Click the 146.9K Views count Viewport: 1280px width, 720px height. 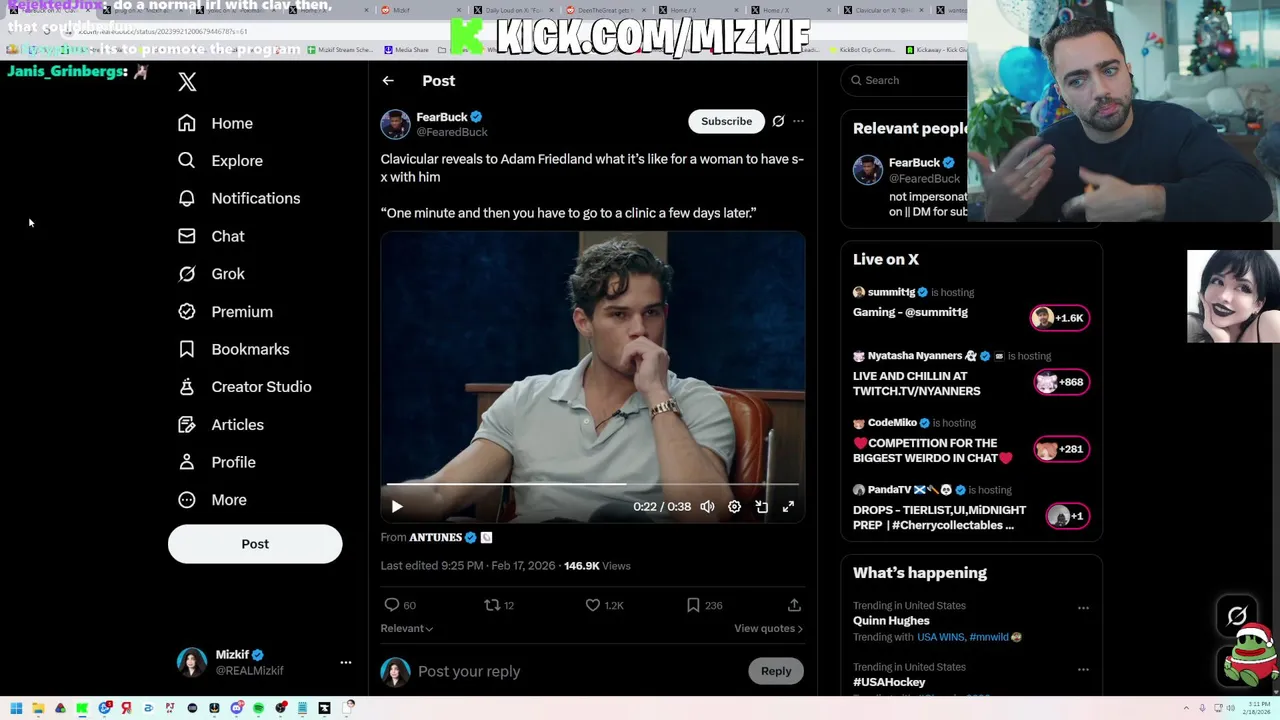(x=597, y=566)
